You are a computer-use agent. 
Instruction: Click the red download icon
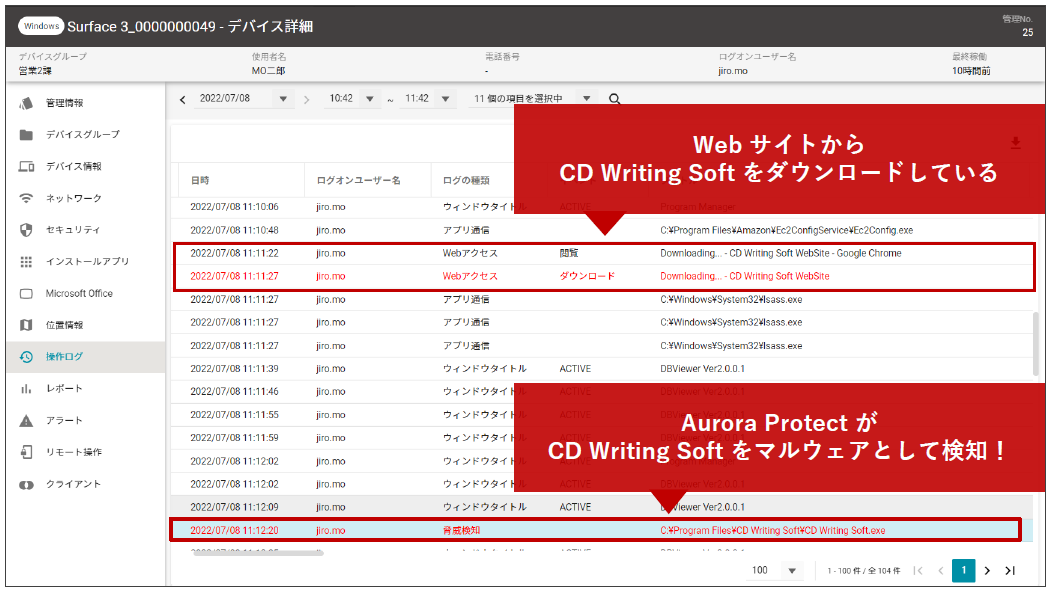1015,144
